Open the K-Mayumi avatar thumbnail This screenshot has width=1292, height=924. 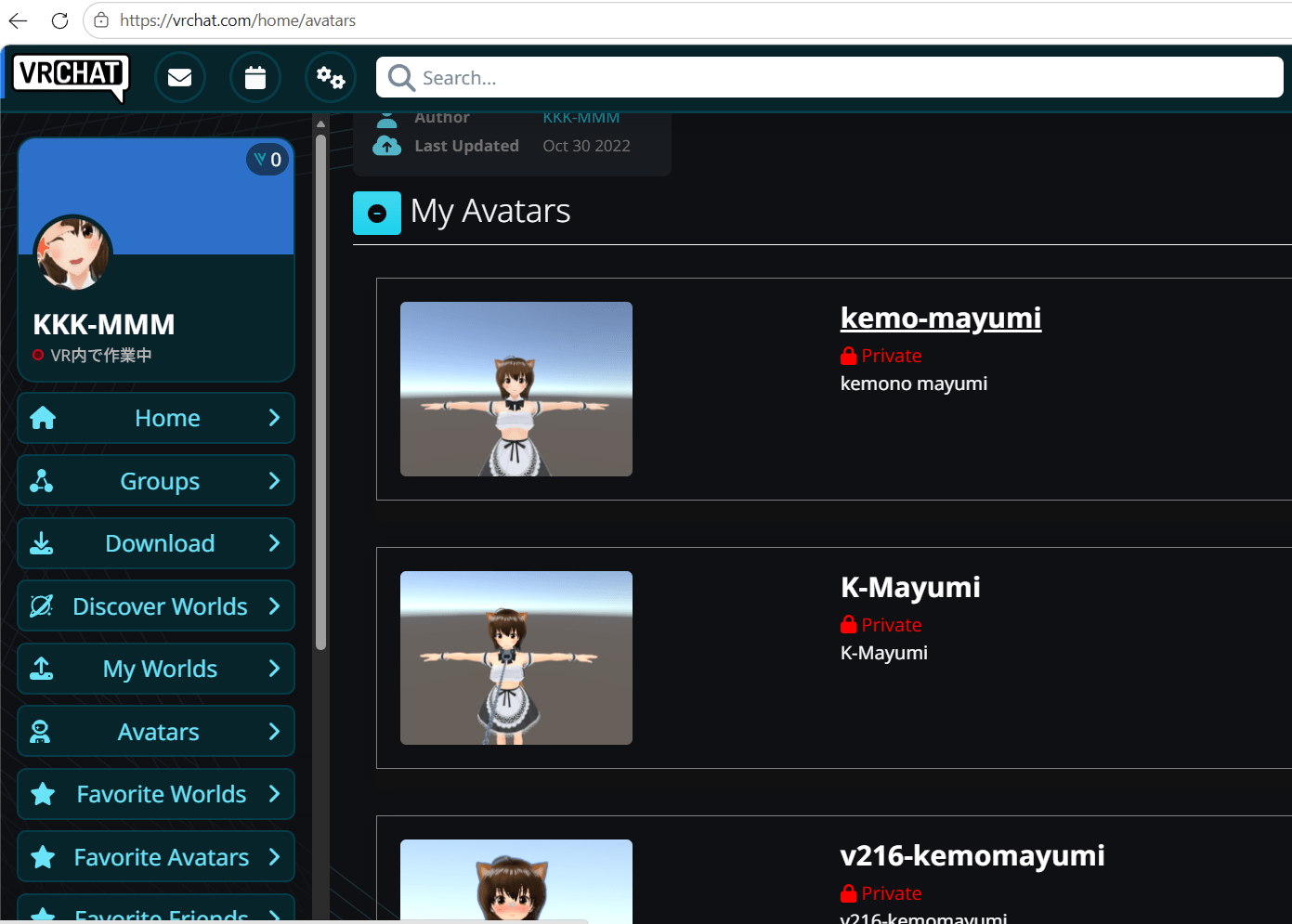coord(516,657)
